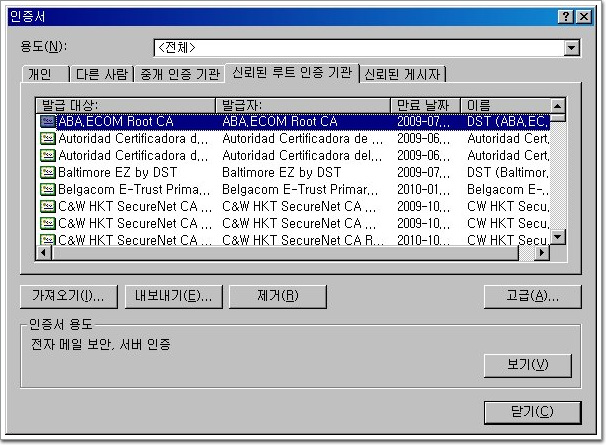Image resolution: width=606 pixels, height=445 pixels.
Task: Open the 신뢰된 게시자 tab
Action: 403,74
